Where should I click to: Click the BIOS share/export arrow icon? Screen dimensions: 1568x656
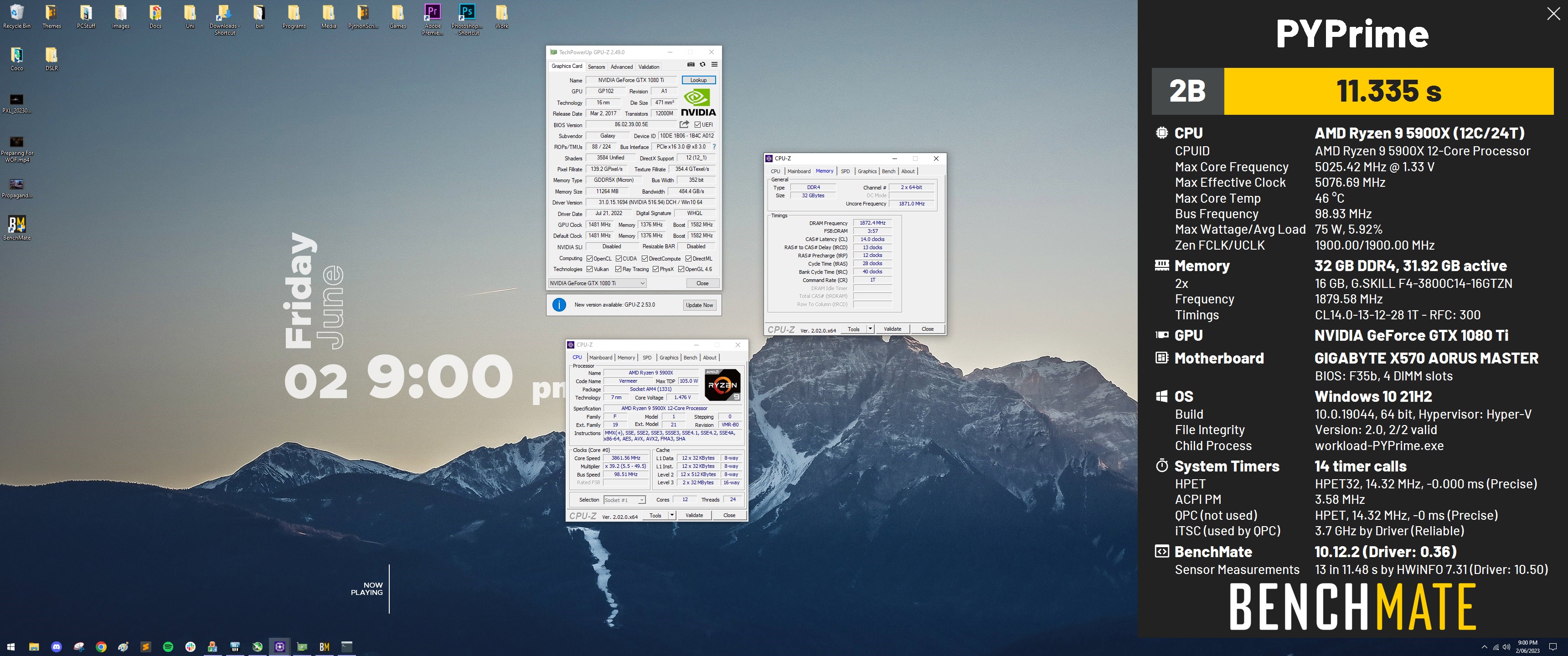(684, 124)
